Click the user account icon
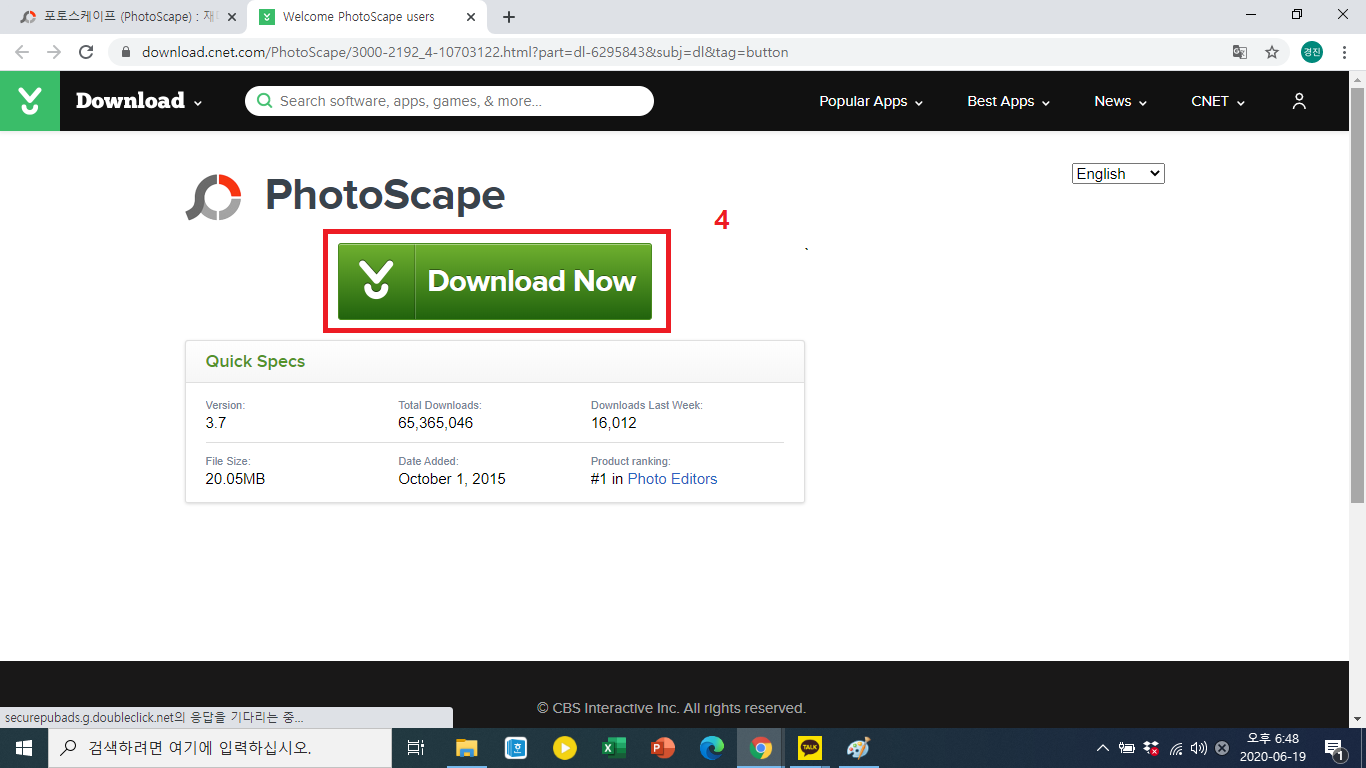This screenshot has height=768, width=1366. [1299, 101]
